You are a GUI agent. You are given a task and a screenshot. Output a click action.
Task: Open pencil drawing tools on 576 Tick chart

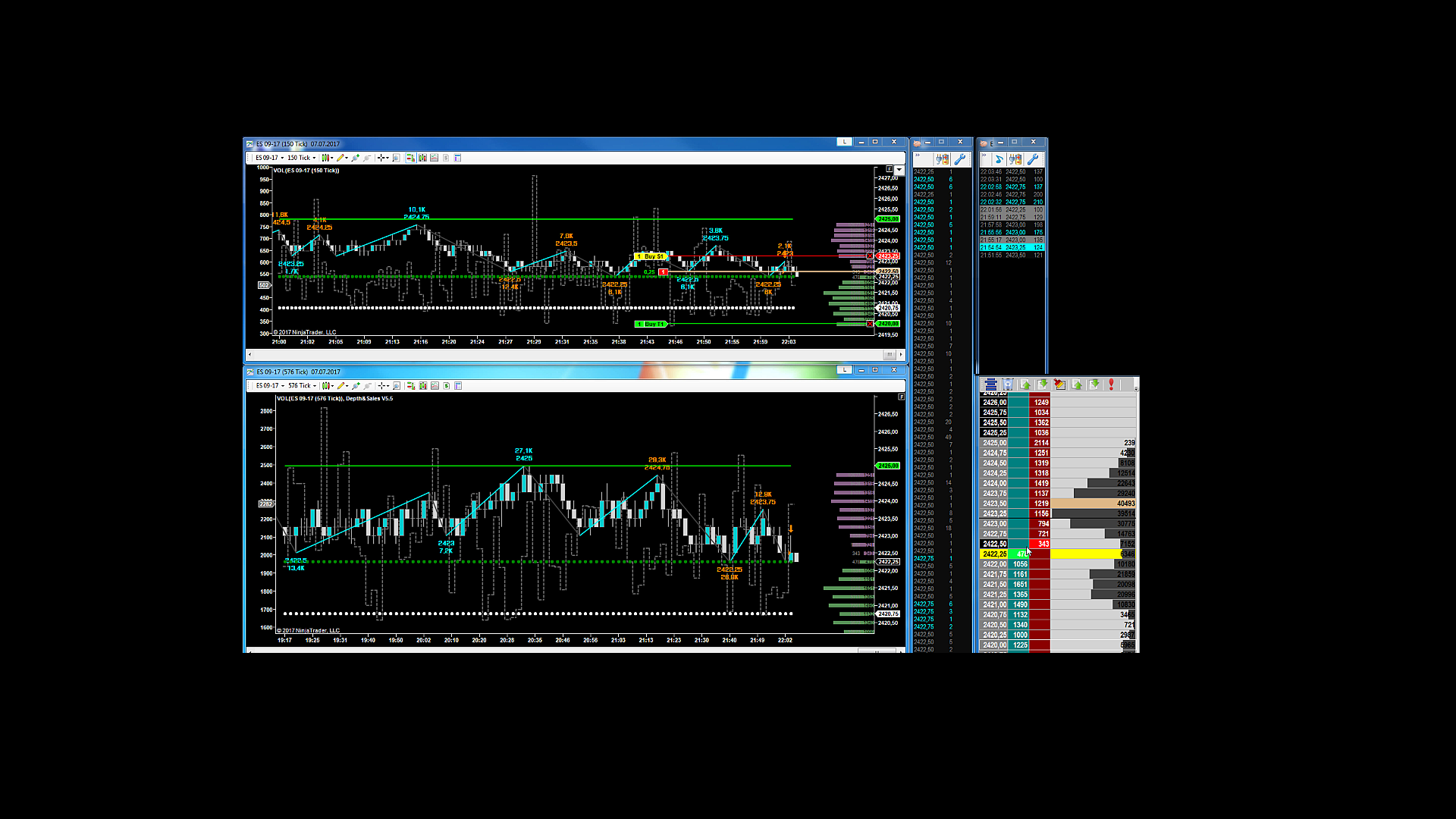point(343,385)
